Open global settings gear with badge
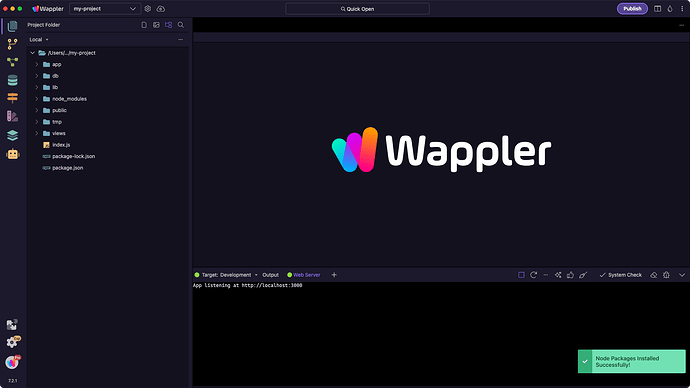Screen dimensions: 690x388 click(x=13, y=342)
